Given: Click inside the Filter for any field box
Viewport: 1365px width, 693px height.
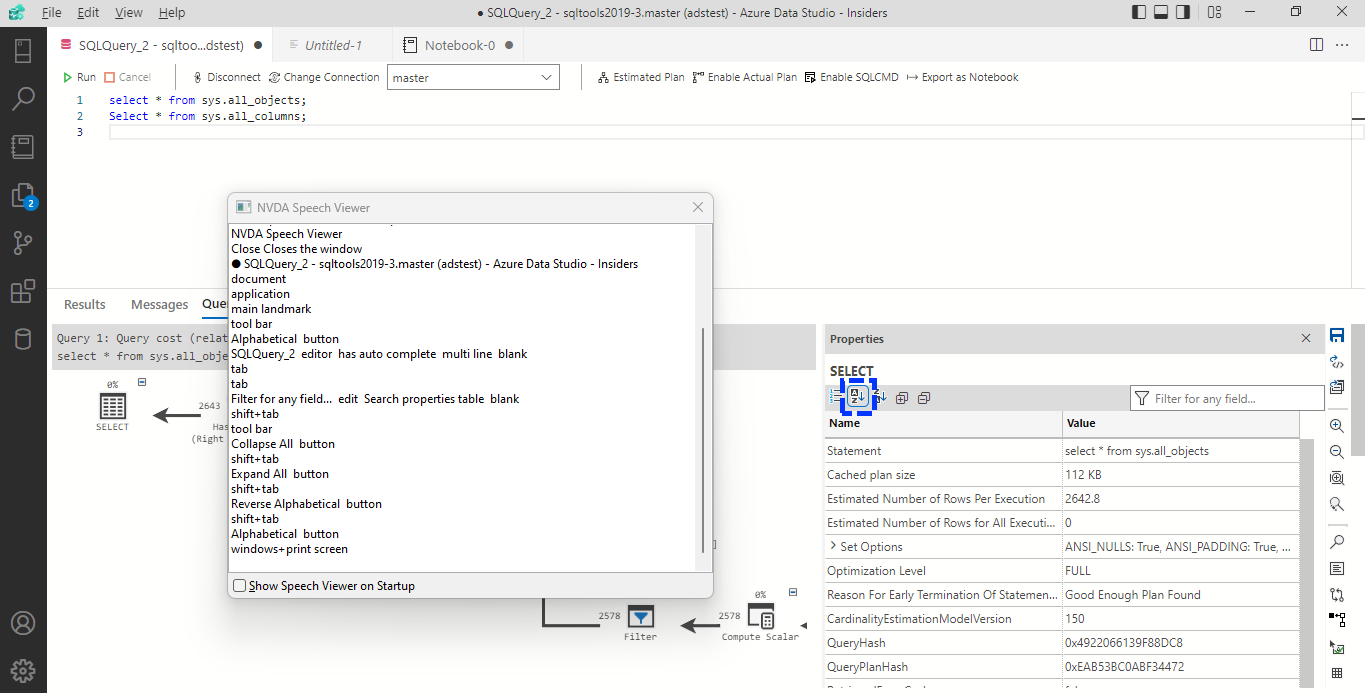Looking at the screenshot, I should (x=1227, y=397).
